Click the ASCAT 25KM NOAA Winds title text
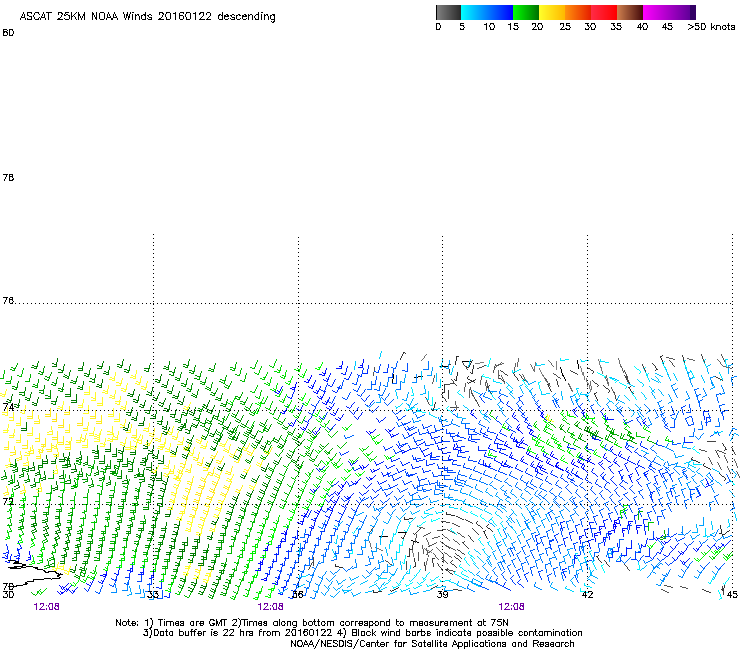 [147, 17]
